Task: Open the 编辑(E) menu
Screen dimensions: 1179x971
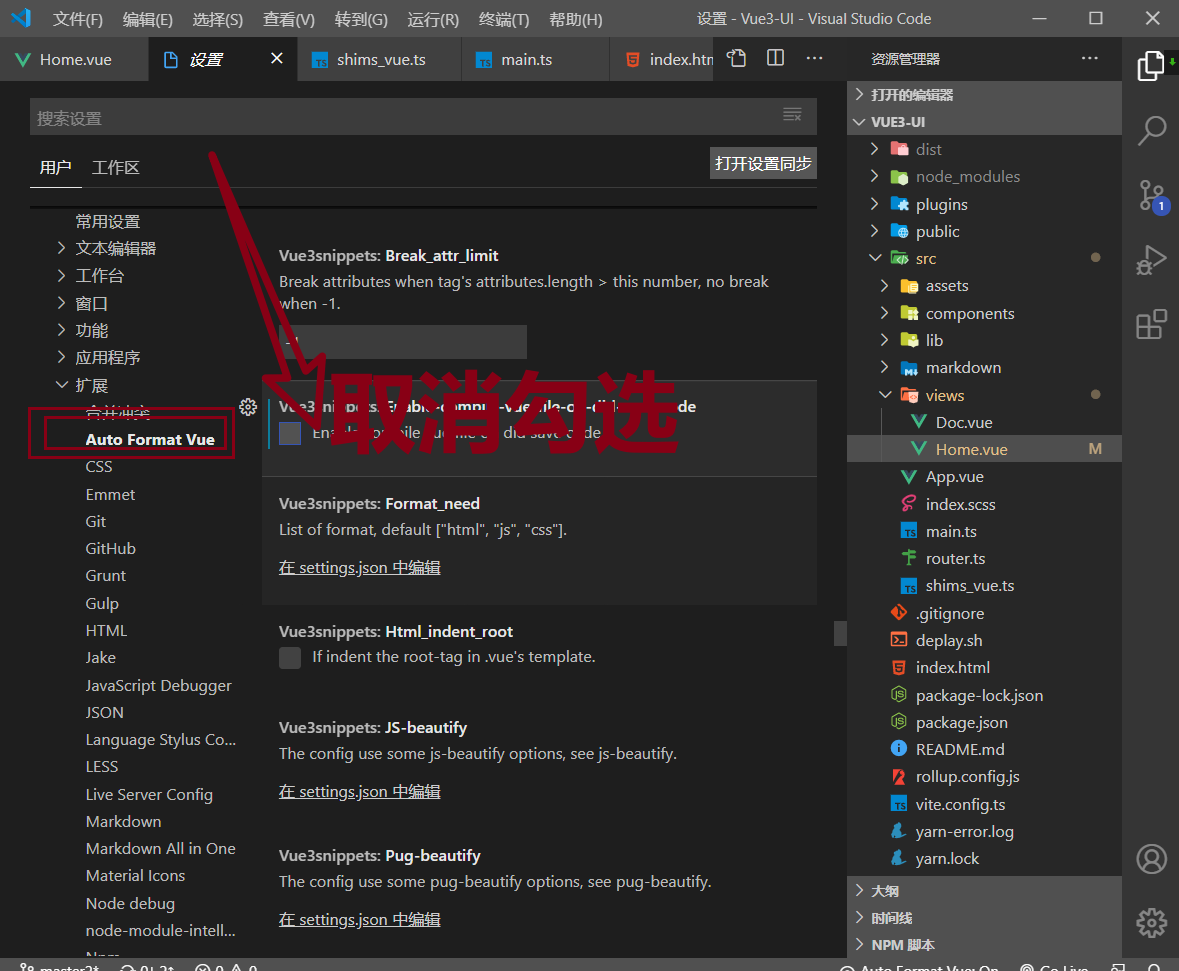Action: 147,19
